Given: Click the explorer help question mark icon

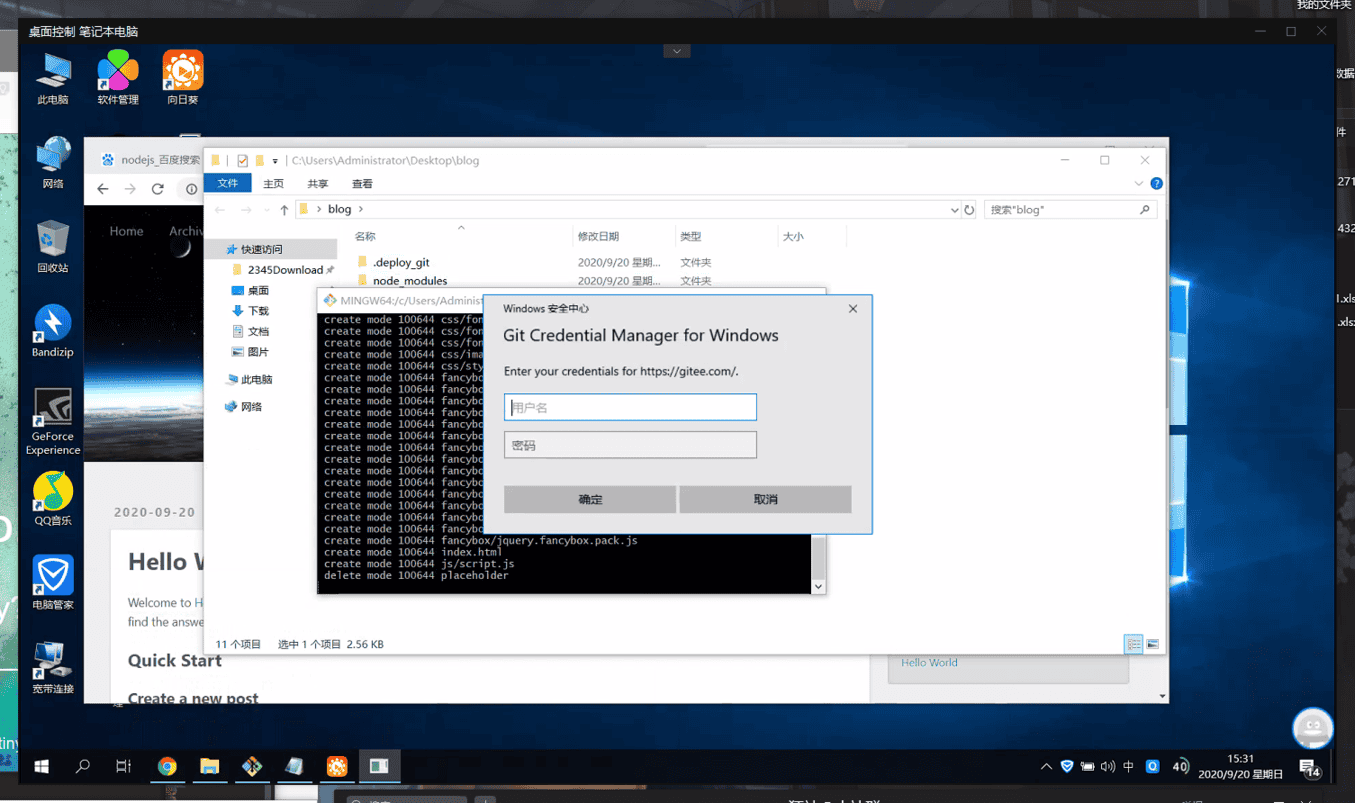Looking at the screenshot, I should [x=1156, y=184].
